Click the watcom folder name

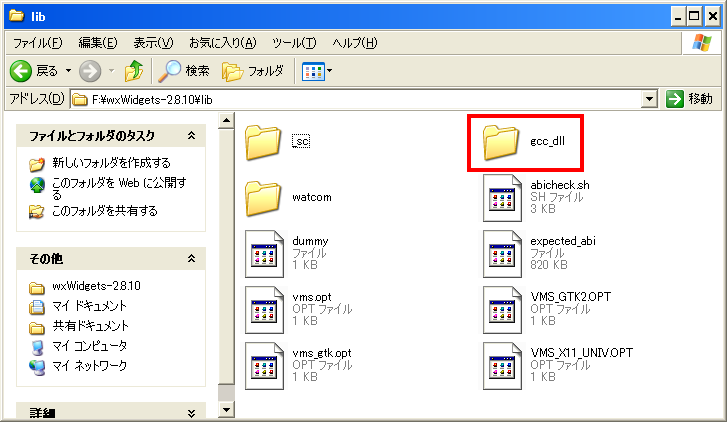(x=312, y=197)
